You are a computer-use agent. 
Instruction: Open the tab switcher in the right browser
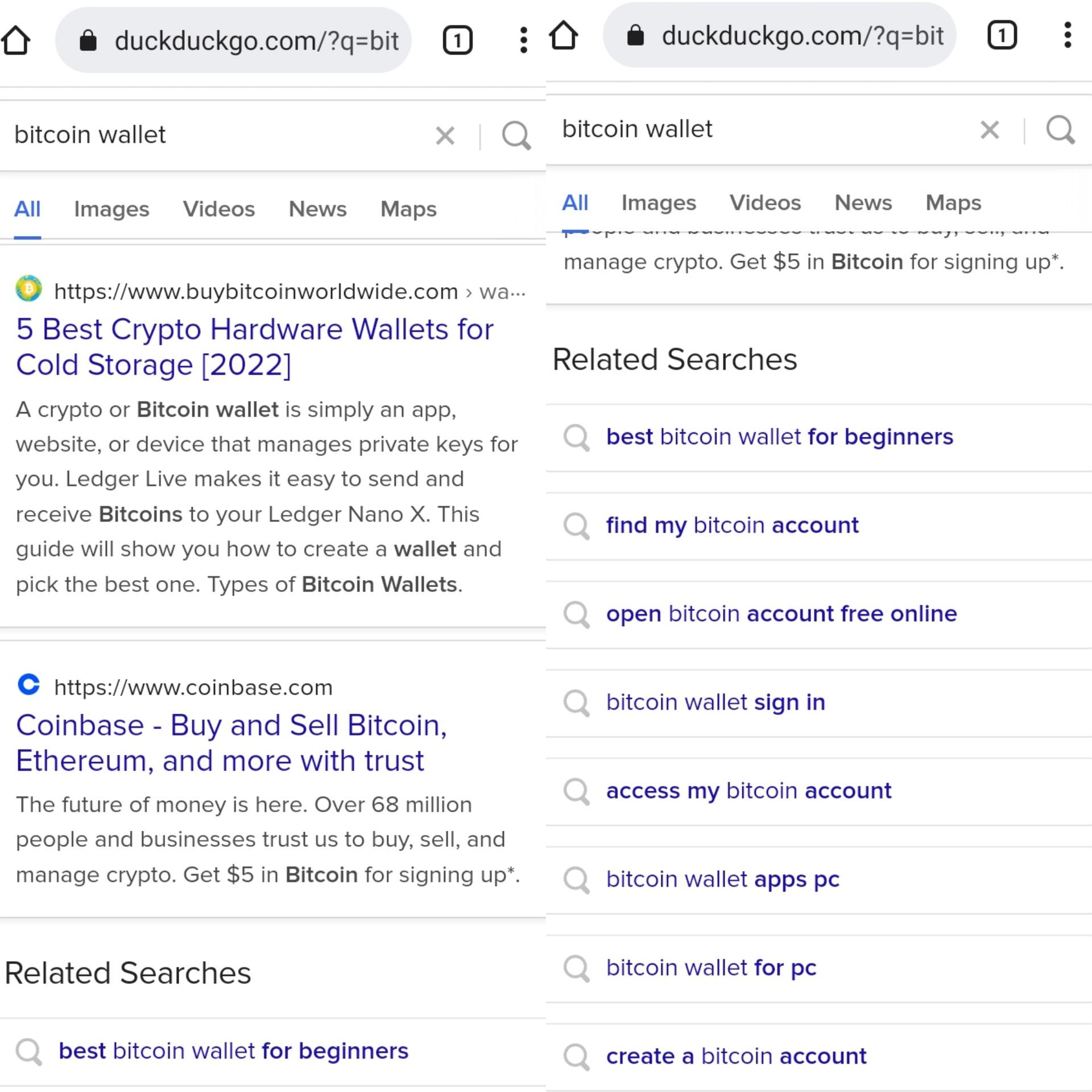pyautogui.click(x=1002, y=35)
